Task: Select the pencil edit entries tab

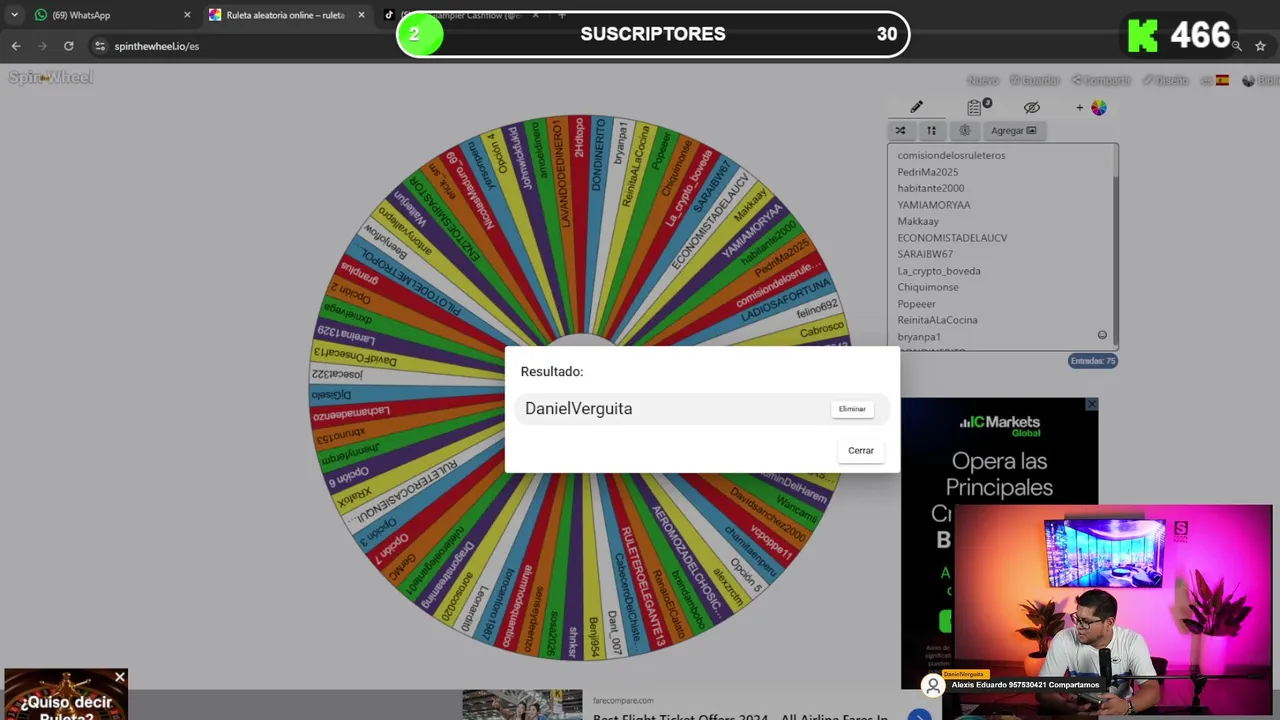Action: click(x=916, y=107)
